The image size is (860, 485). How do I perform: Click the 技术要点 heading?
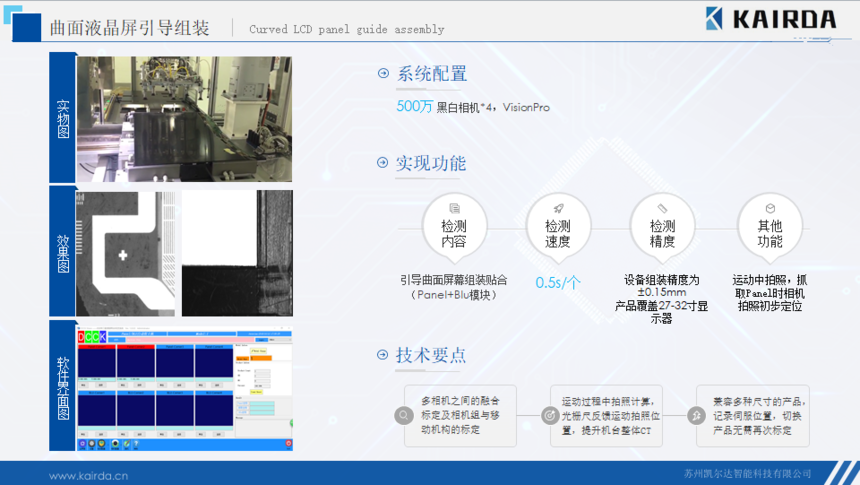(431, 355)
